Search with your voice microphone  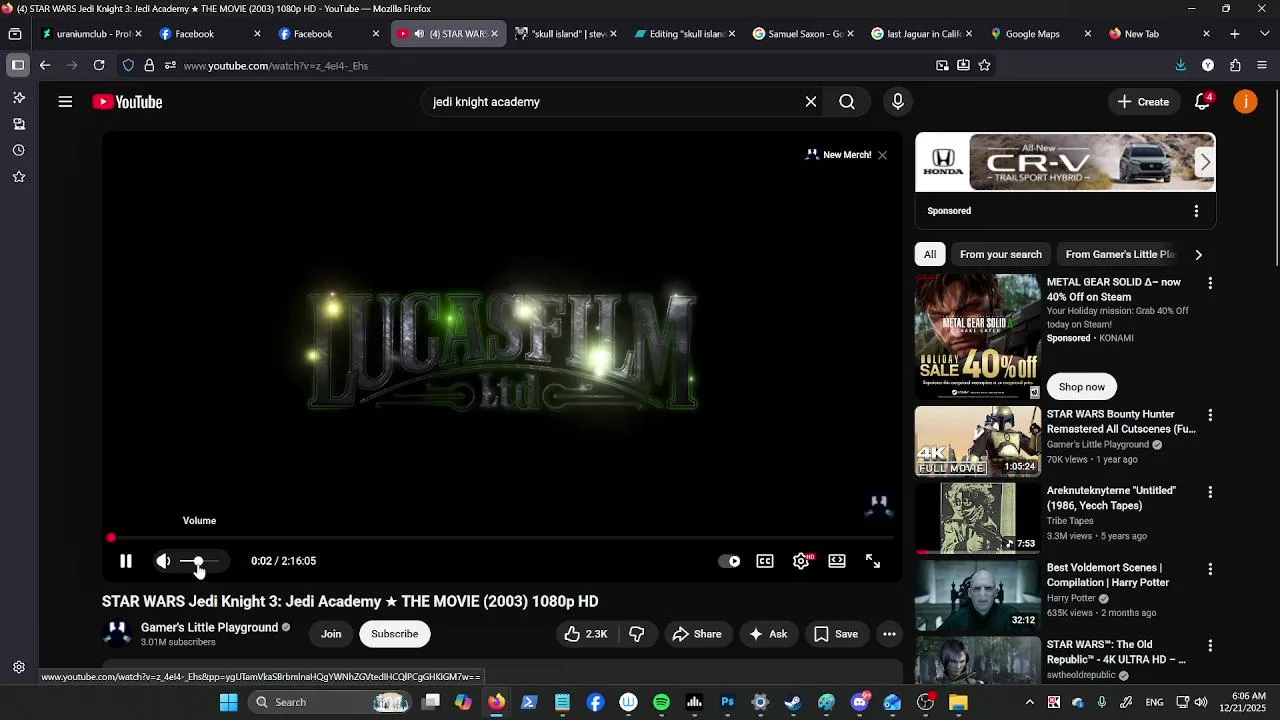tap(897, 102)
